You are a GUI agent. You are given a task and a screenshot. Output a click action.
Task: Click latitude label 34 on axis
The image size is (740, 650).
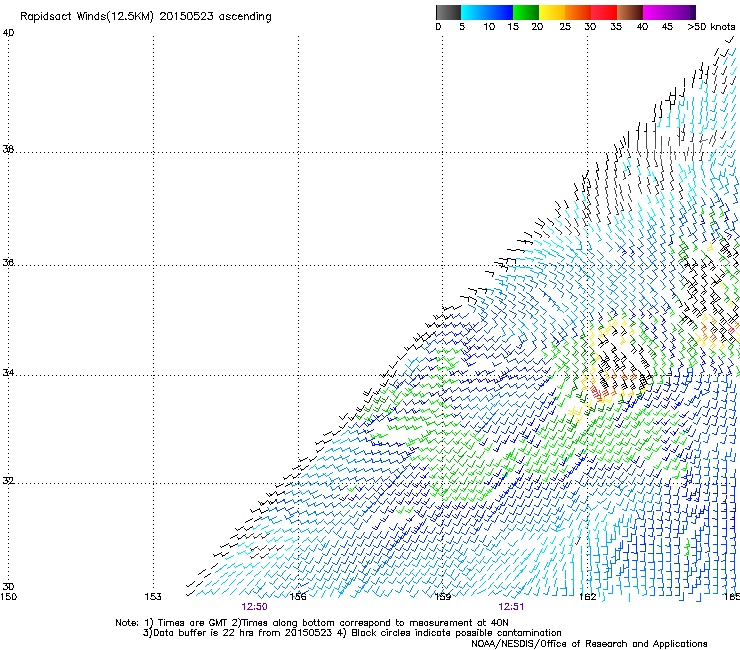(x=8, y=373)
